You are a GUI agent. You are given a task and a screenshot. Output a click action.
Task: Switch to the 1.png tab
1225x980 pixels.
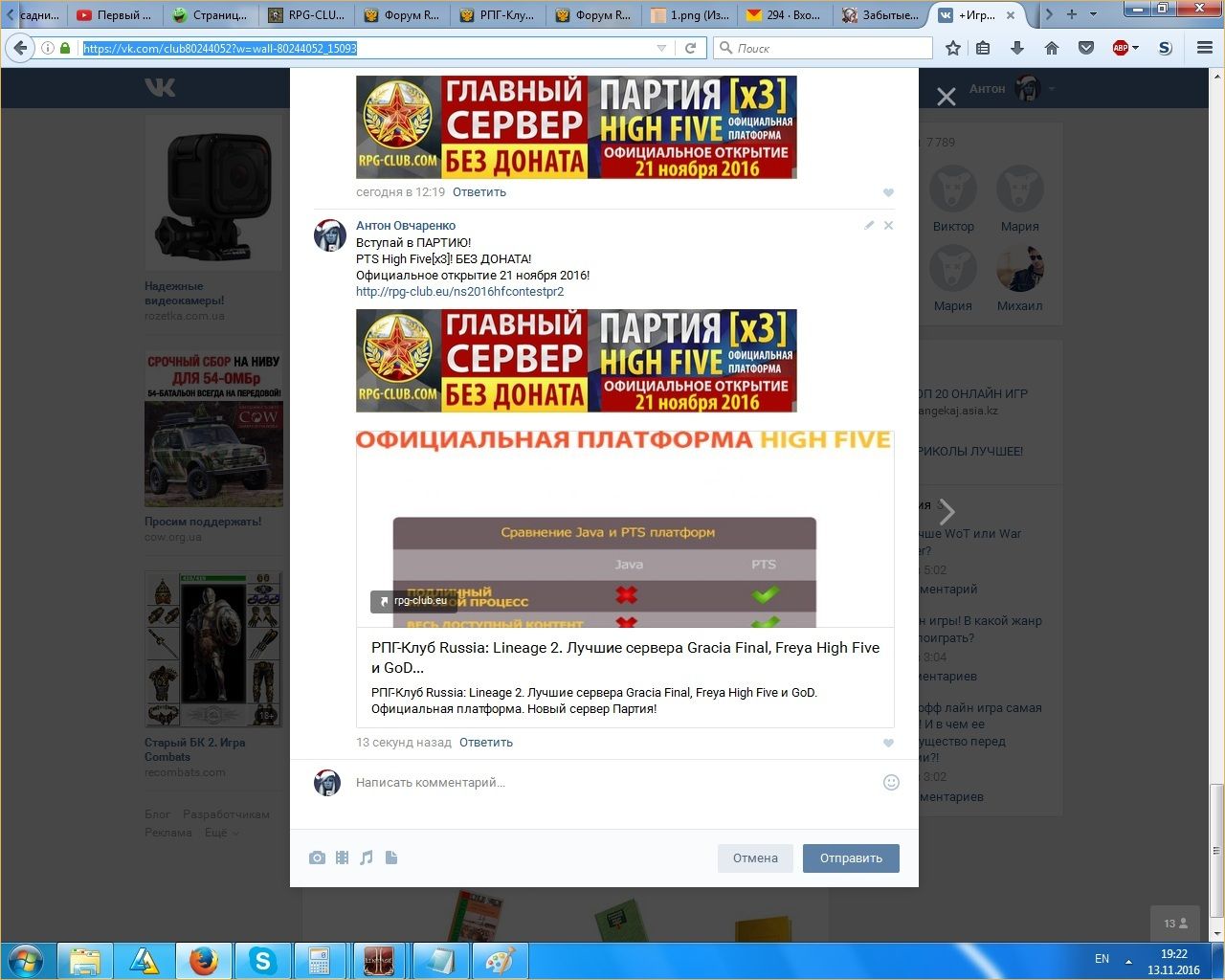click(690, 14)
